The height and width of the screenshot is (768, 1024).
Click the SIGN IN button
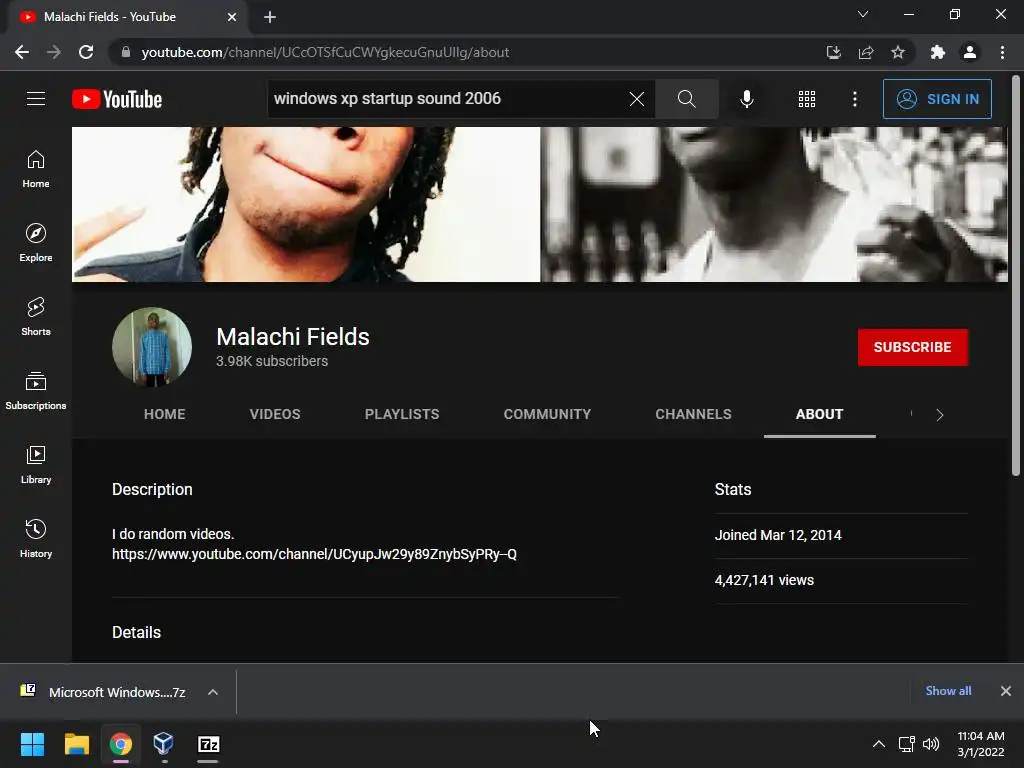pyautogui.click(x=937, y=99)
